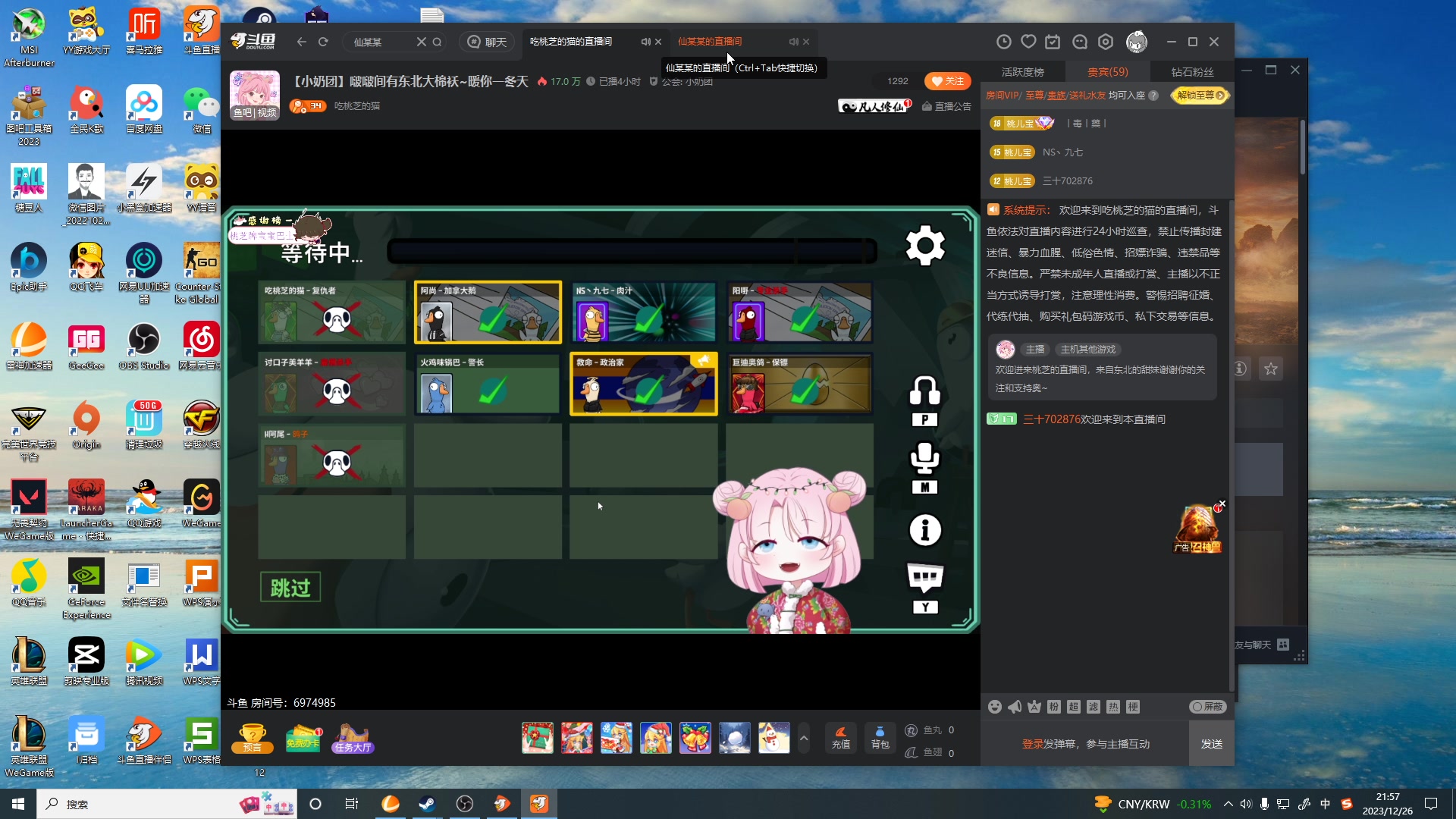Click the streamer avatar 鱼吧|视频 thumbnail
The width and height of the screenshot is (1456, 819).
255,96
